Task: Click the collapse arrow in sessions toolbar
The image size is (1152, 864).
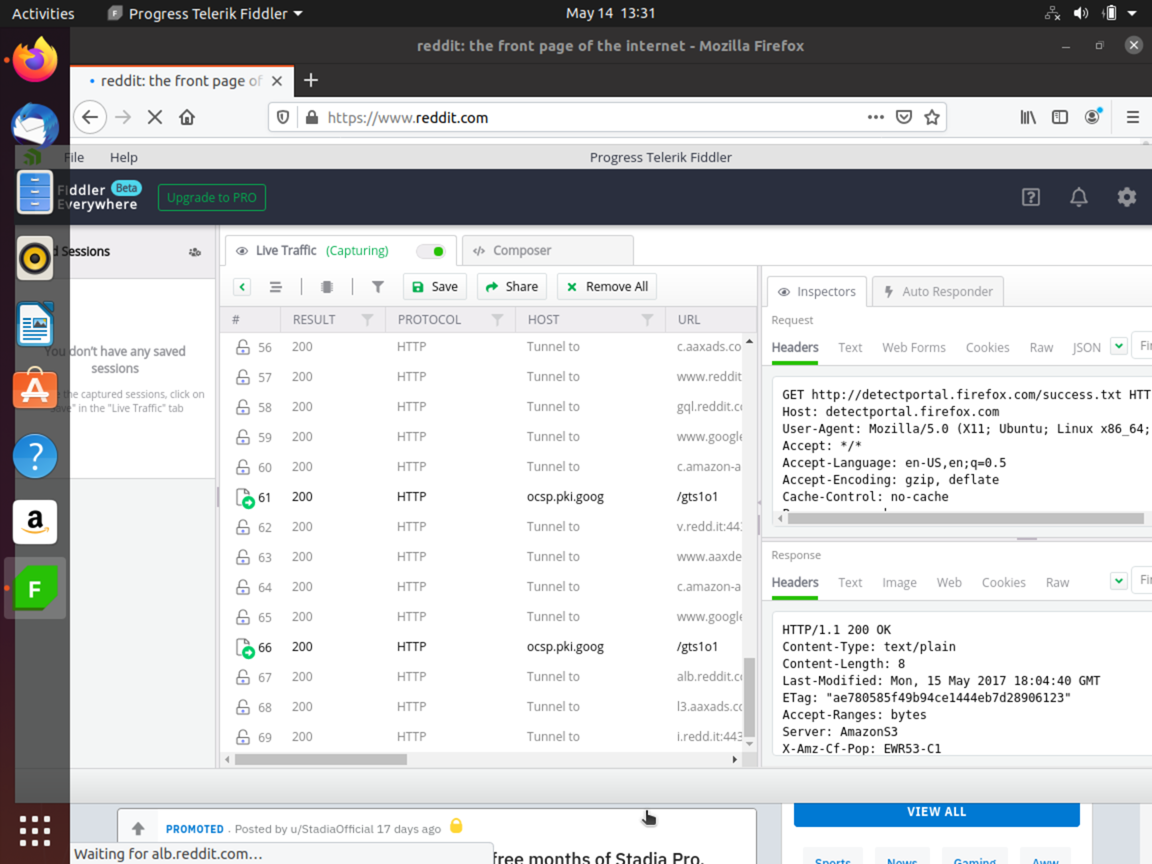Action: point(242,287)
